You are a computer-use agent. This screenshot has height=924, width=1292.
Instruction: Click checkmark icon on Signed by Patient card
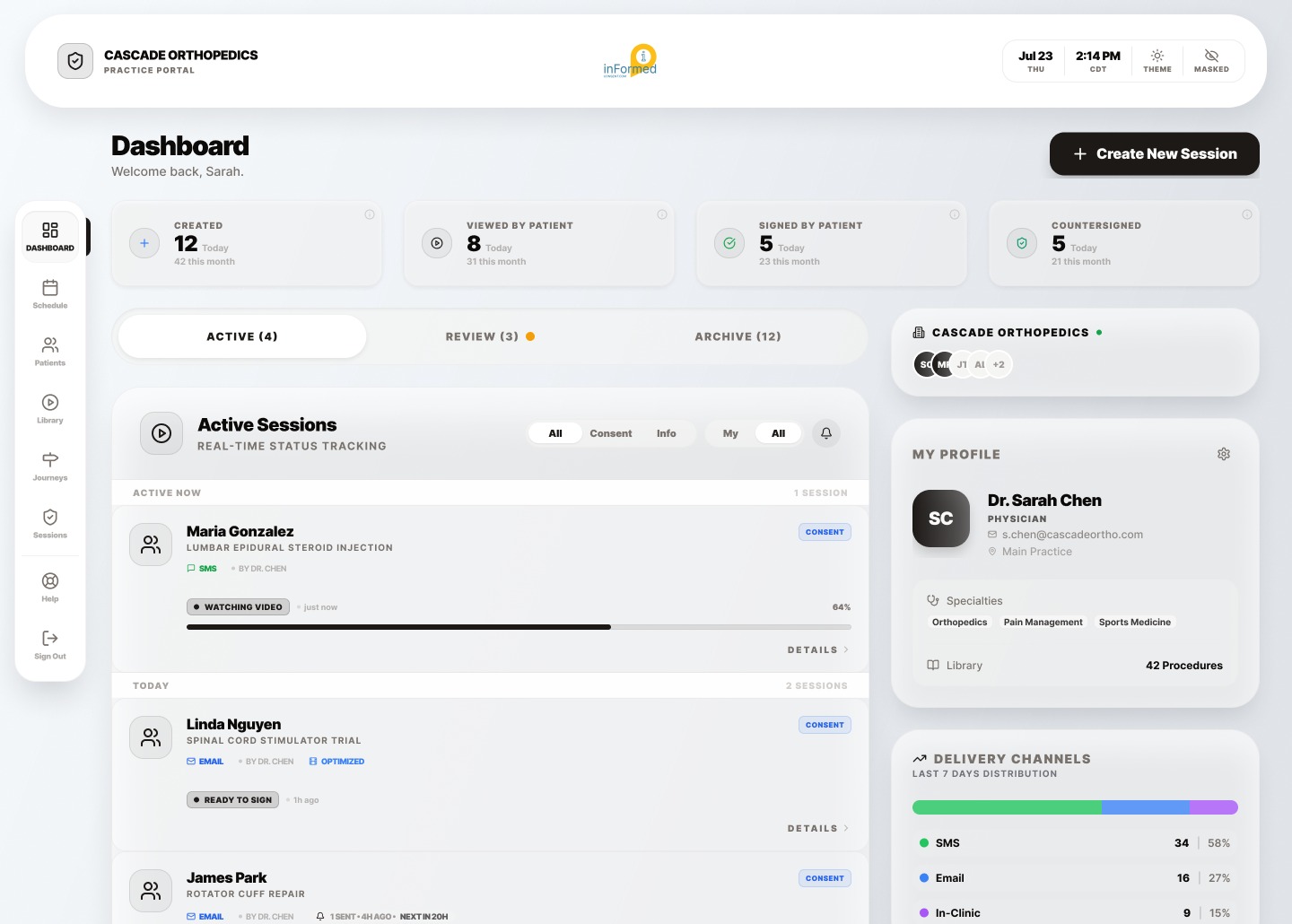pos(729,243)
